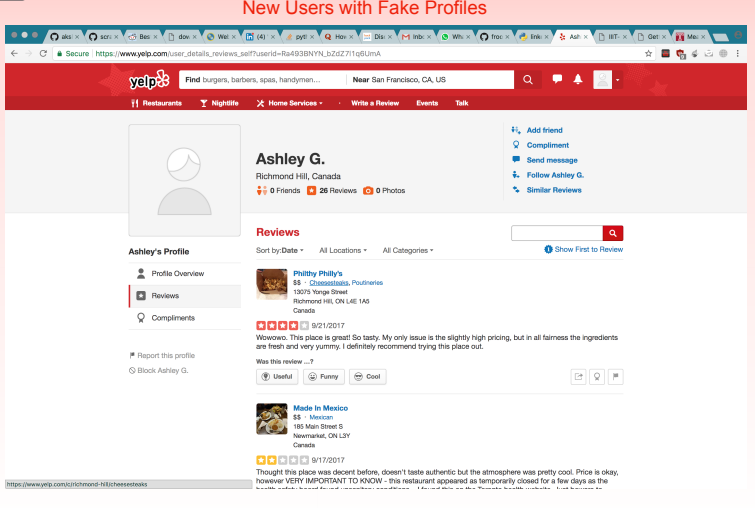
Task: Open the Chrome three-dot menu
Action: coord(738,53)
